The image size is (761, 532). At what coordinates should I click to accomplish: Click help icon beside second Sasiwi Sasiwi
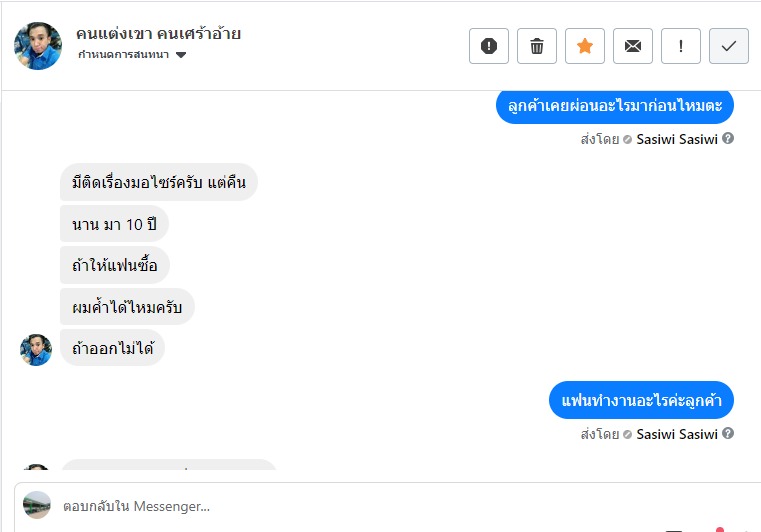coord(728,434)
